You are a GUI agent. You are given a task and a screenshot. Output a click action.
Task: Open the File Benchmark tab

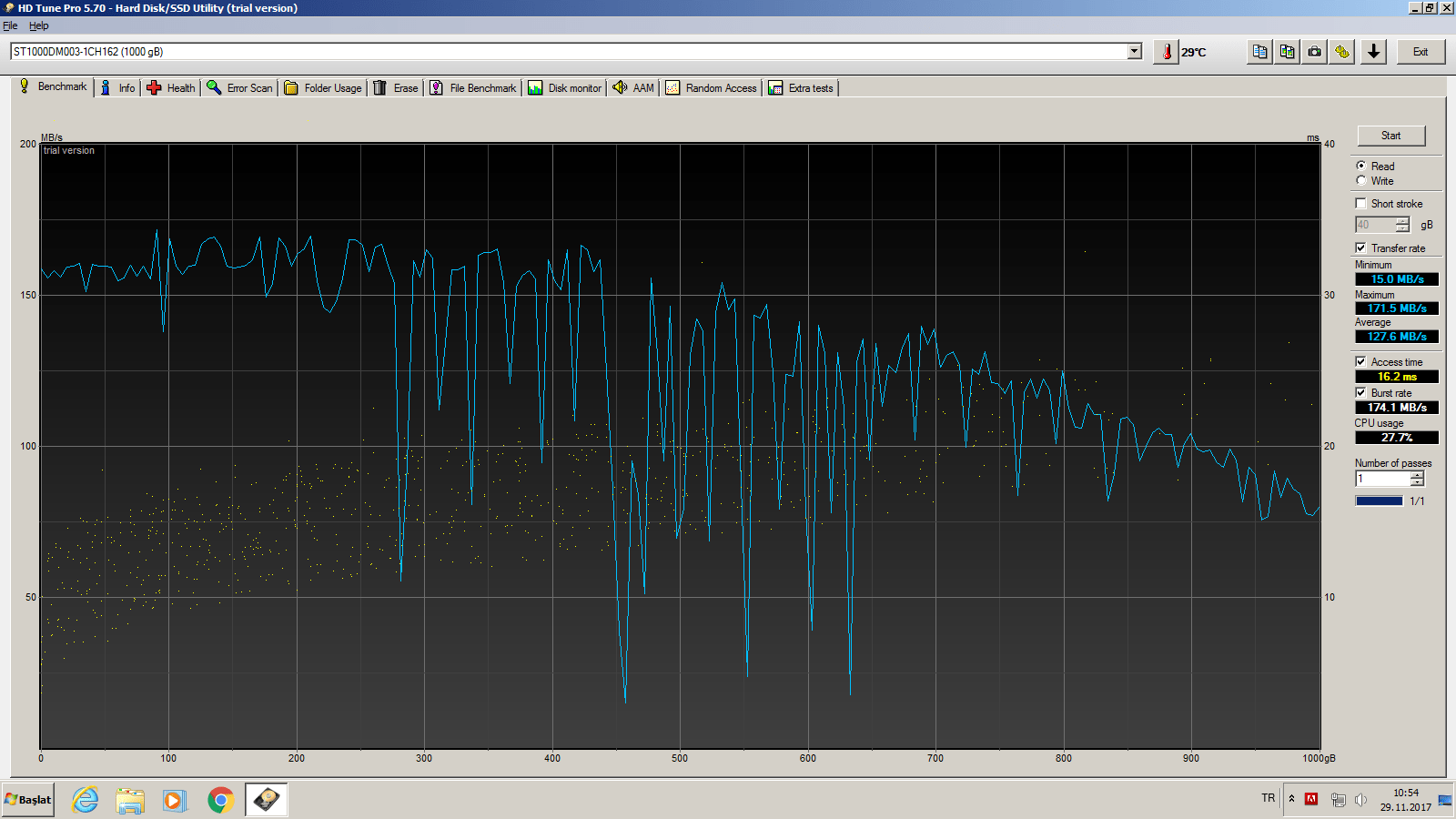click(x=473, y=88)
